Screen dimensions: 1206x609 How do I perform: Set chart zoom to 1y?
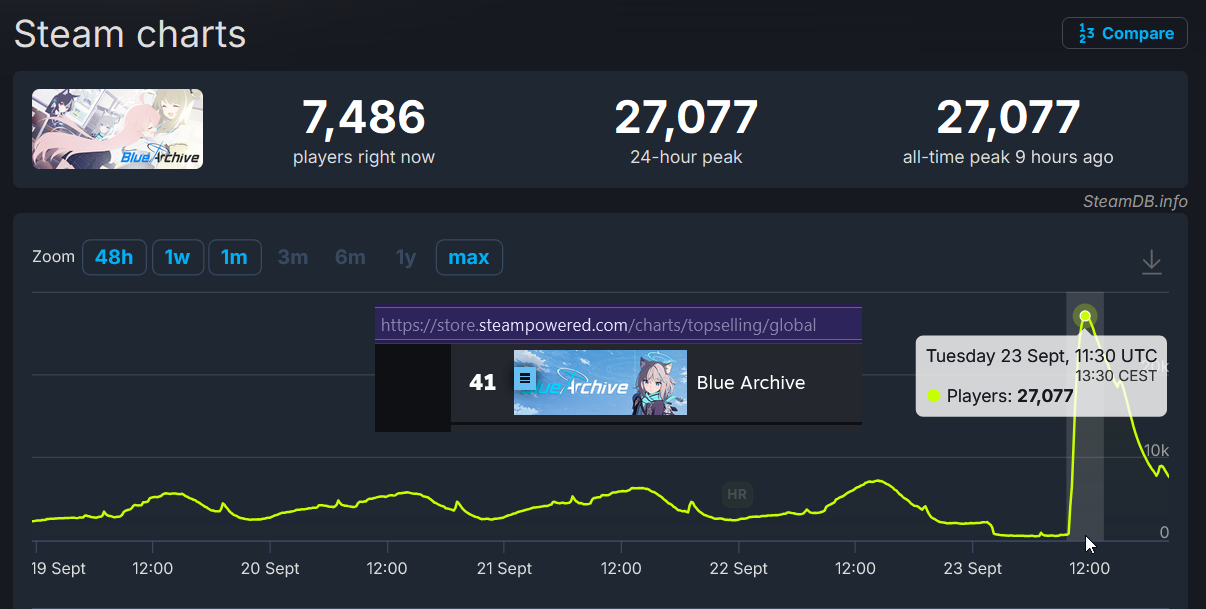406,257
